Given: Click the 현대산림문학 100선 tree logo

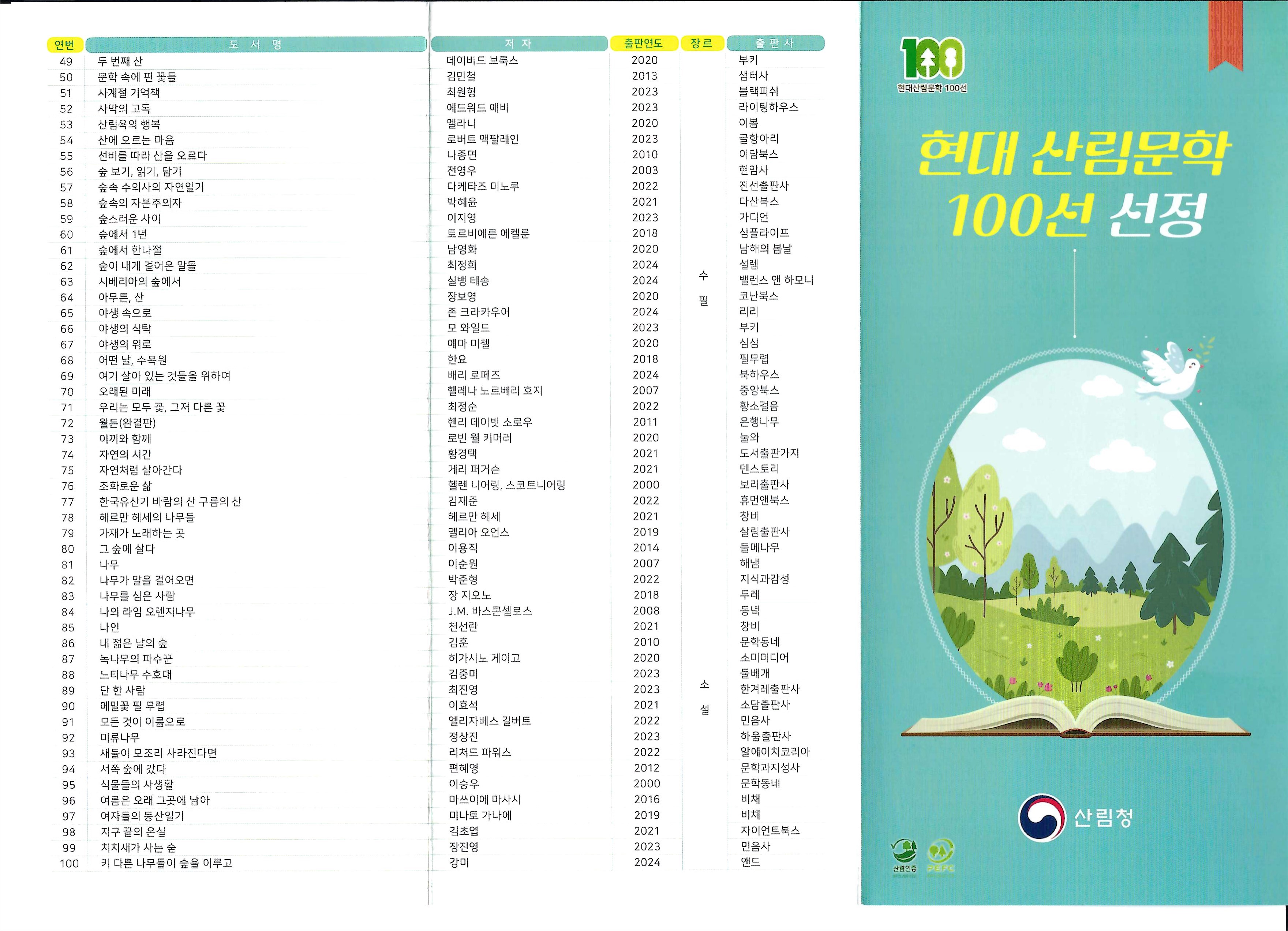Looking at the screenshot, I should [932, 64].
